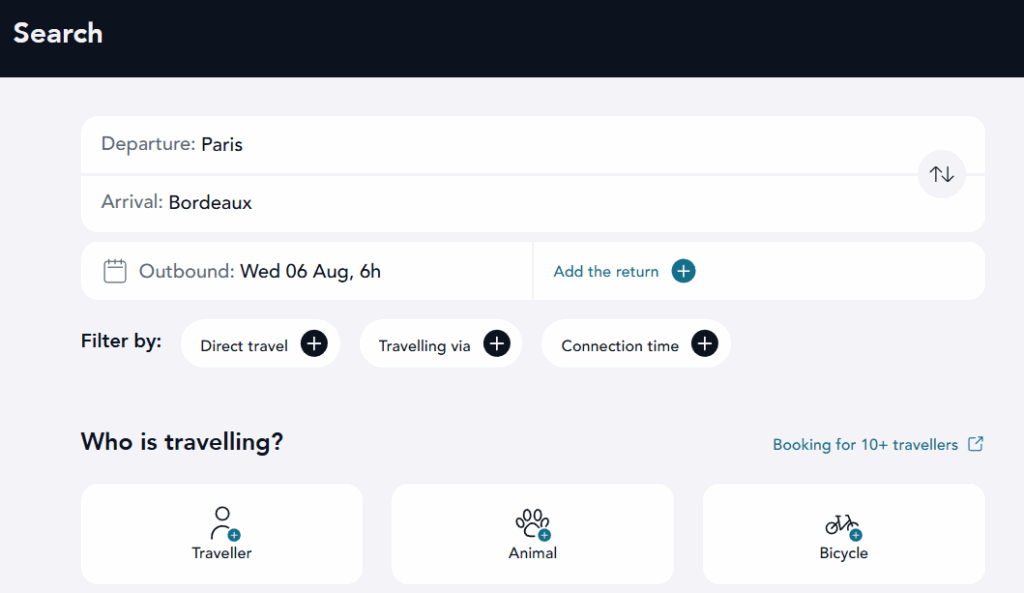Click the Bicycle icon
The image size is (1024, 593).
(843, 526)
